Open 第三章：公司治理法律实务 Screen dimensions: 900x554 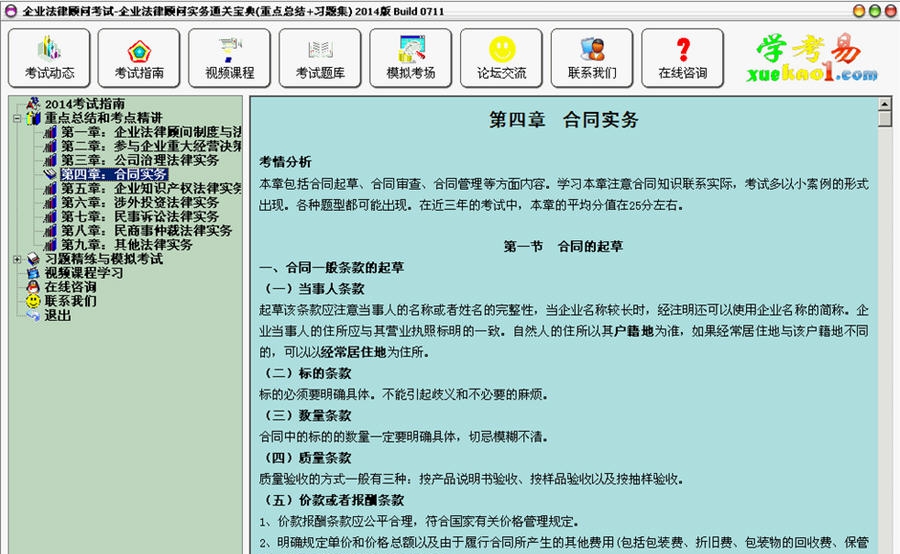click(x=140, y=160)
